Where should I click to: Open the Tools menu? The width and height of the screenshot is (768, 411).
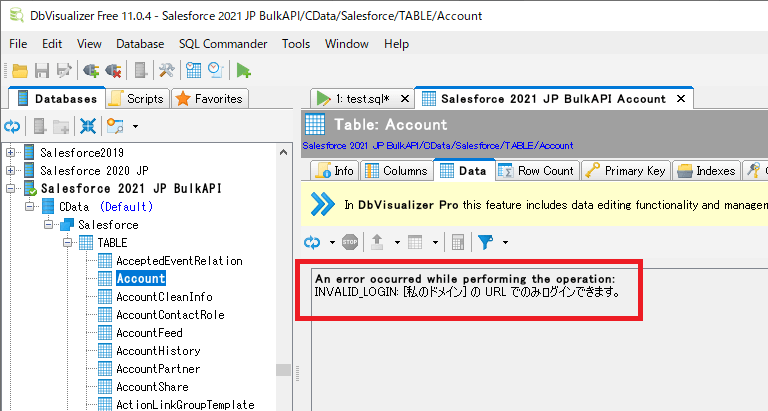click(296, 44)
